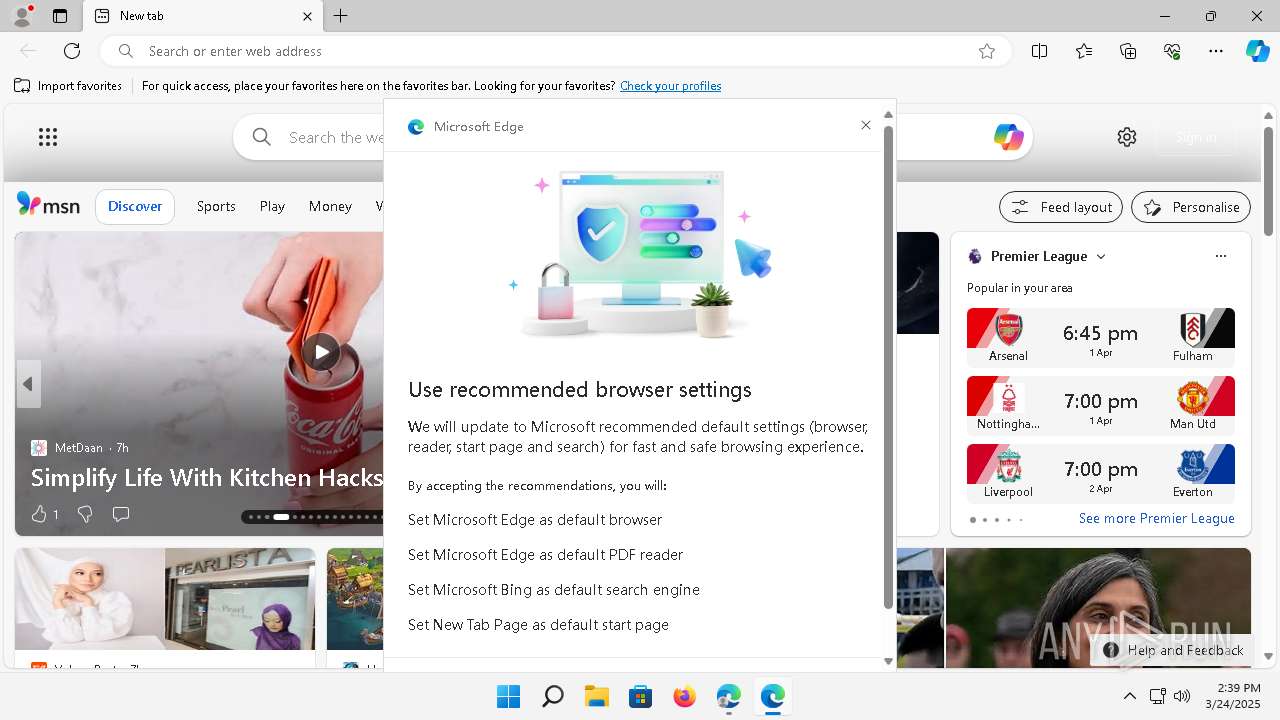
Task: Open comments on Kitchen Hacks story
Action: click(x=121, y=514)
